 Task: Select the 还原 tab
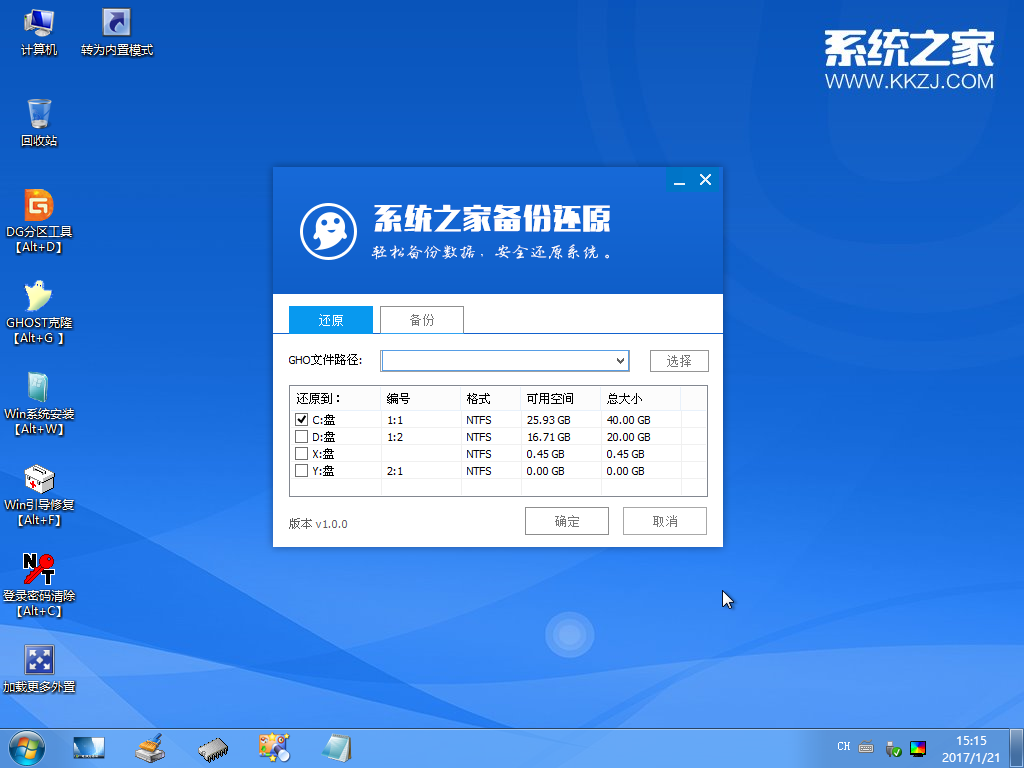point(330,319)
